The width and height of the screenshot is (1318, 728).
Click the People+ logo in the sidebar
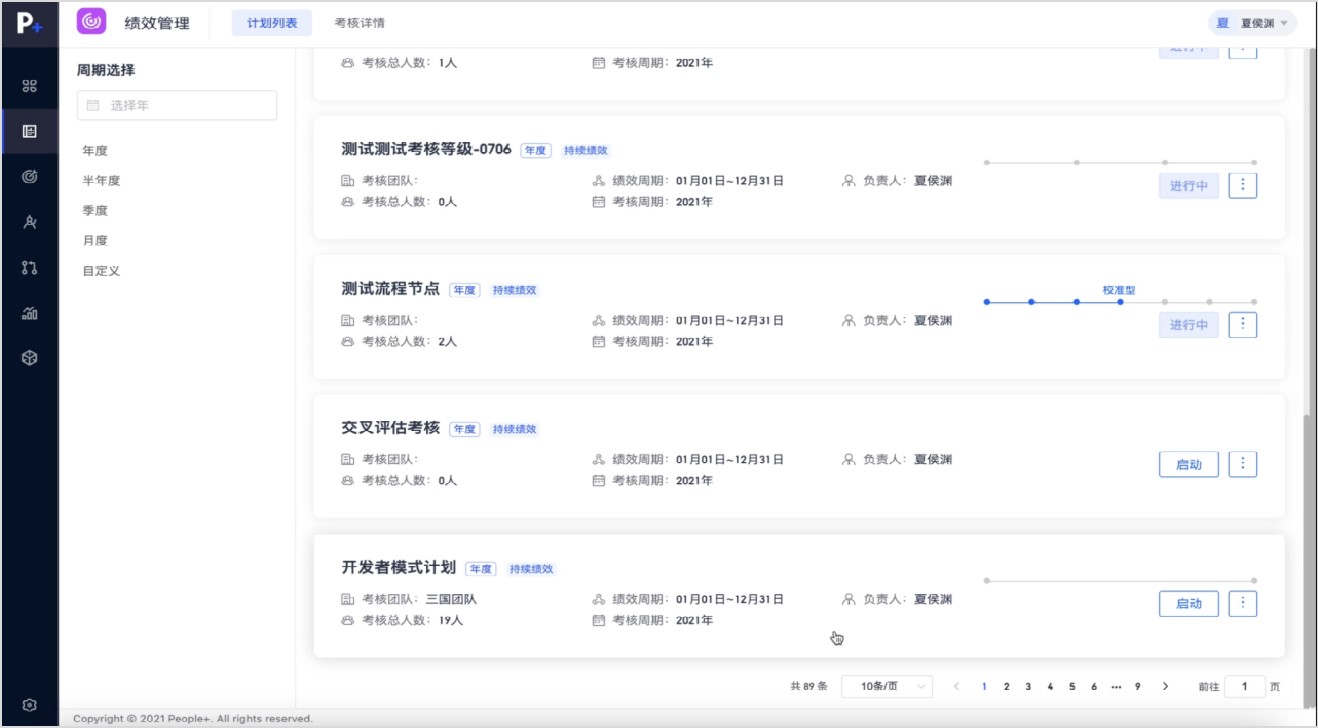click(29, 24)
